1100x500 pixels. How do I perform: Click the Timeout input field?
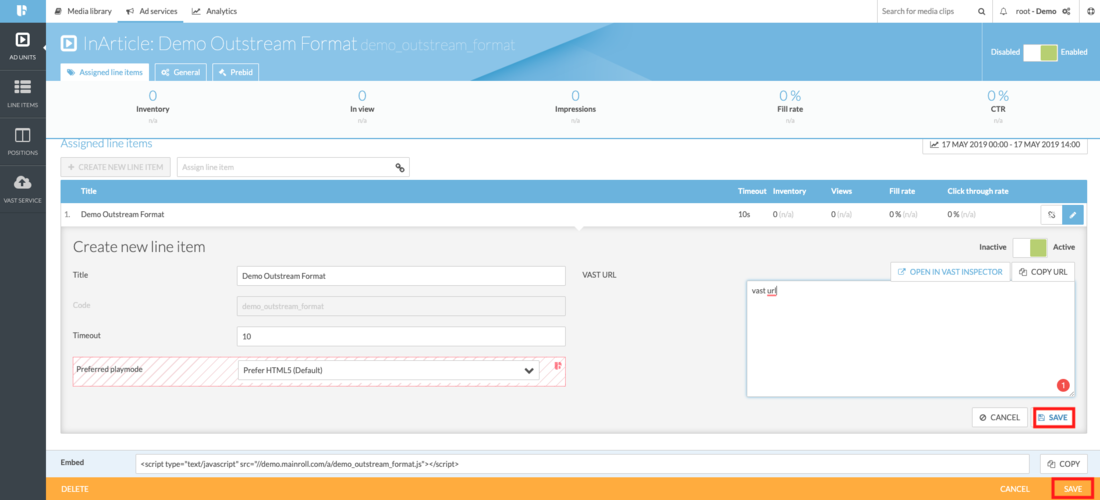[401, 336]
